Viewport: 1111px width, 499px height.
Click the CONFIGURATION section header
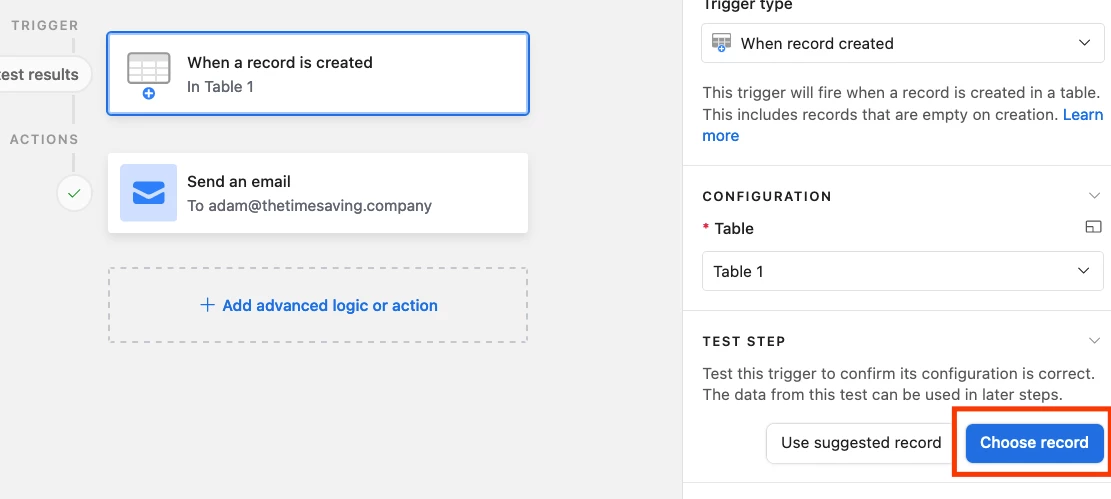click(x=767, y=196)
